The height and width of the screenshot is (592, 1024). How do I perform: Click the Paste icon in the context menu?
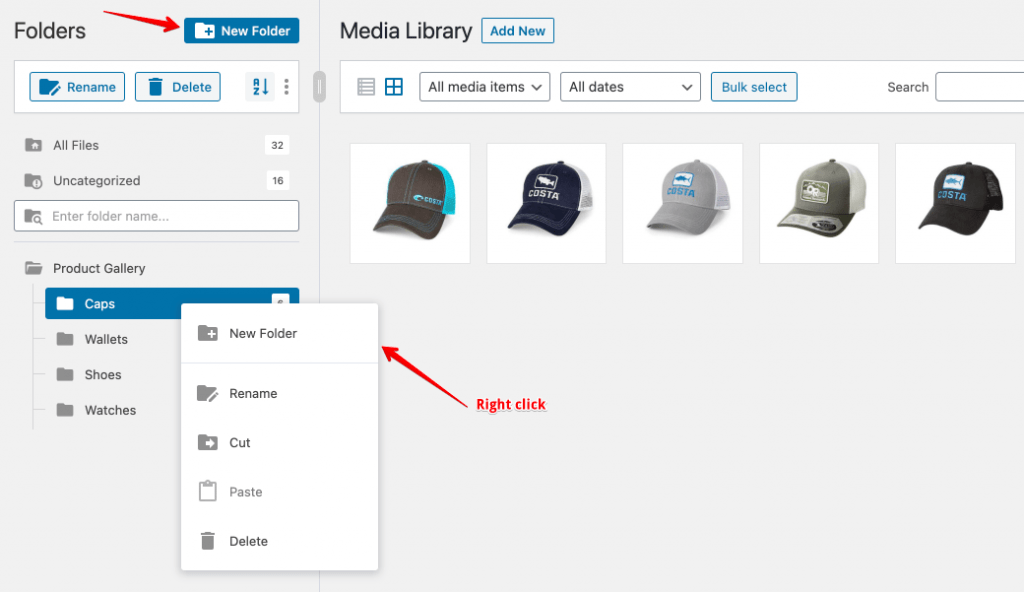[210, 491]
